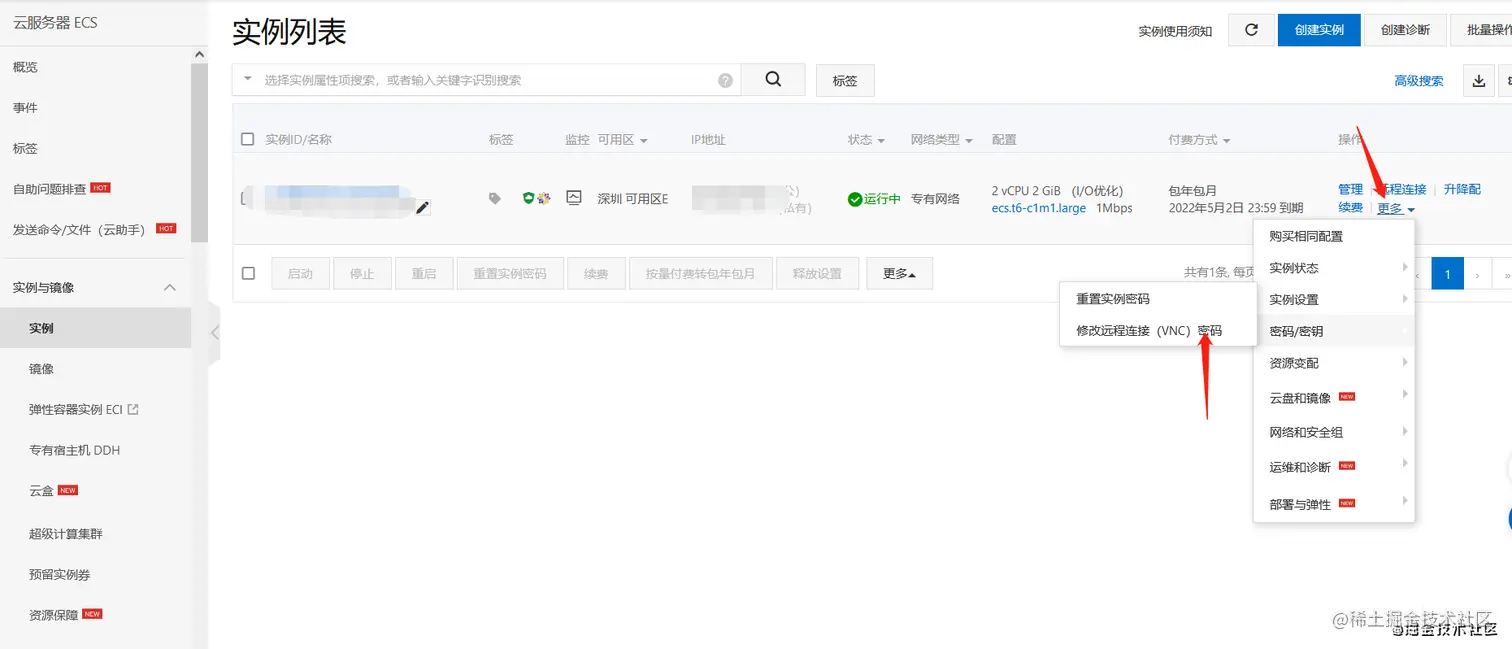Click the 管理 link in the instance row
Image resolution: width=1512 pixels, height=649 pixels.
coord(1350,189)
